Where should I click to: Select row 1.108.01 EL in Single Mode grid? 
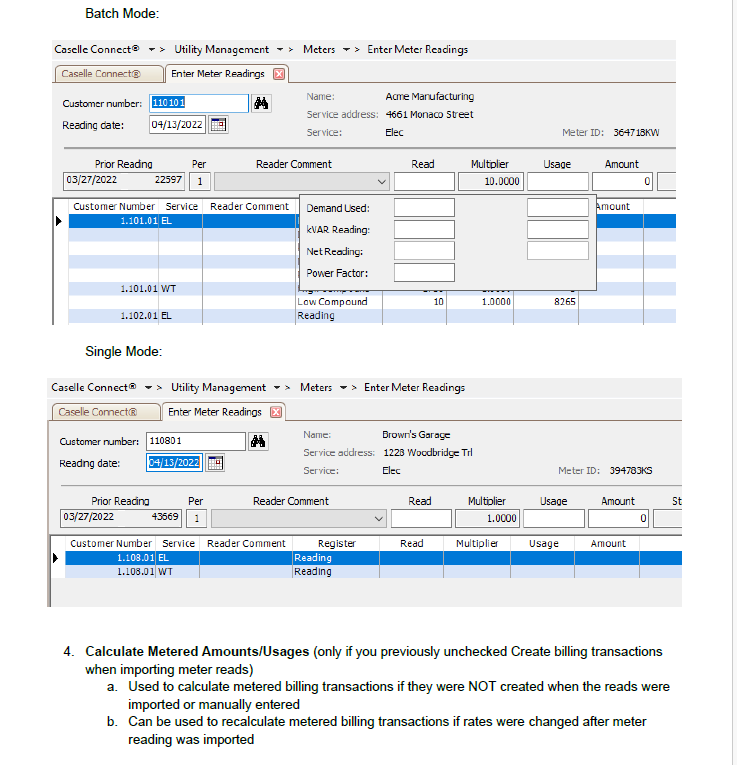(x=373, y=558)
